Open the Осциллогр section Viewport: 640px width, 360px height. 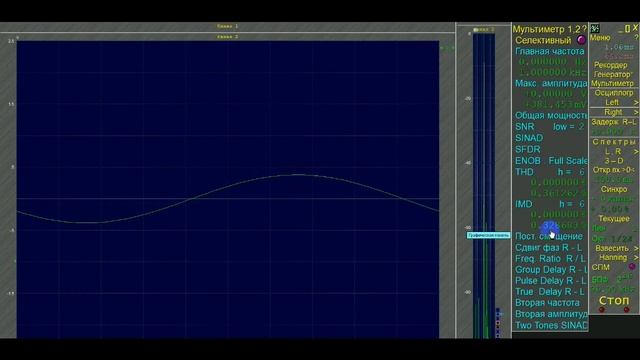(613, 93)
